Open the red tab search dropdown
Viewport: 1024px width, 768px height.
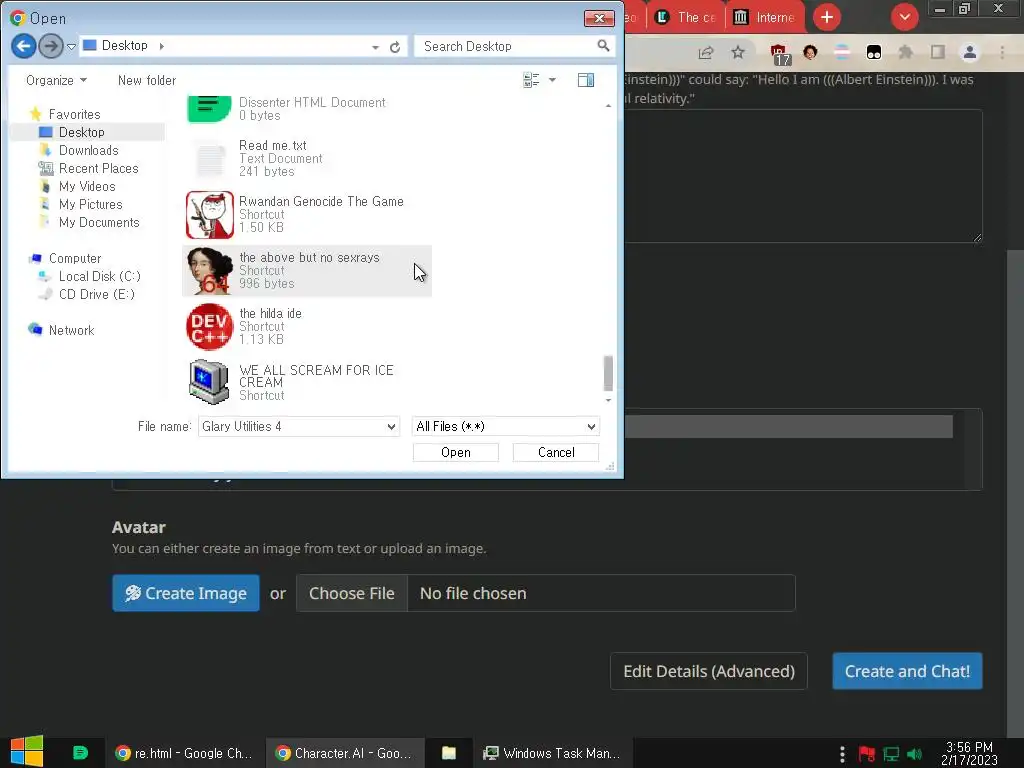coord(904,17)
